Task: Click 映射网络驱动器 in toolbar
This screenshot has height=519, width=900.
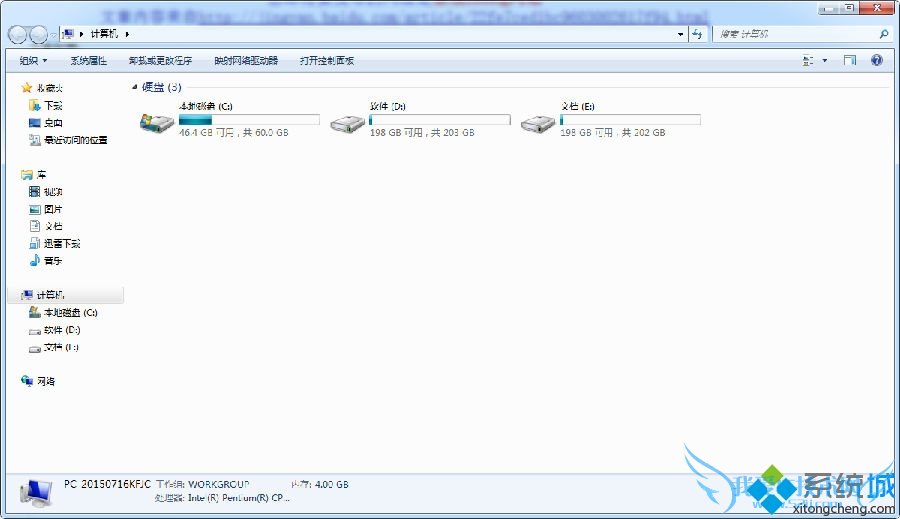Action: pos(246,60)
